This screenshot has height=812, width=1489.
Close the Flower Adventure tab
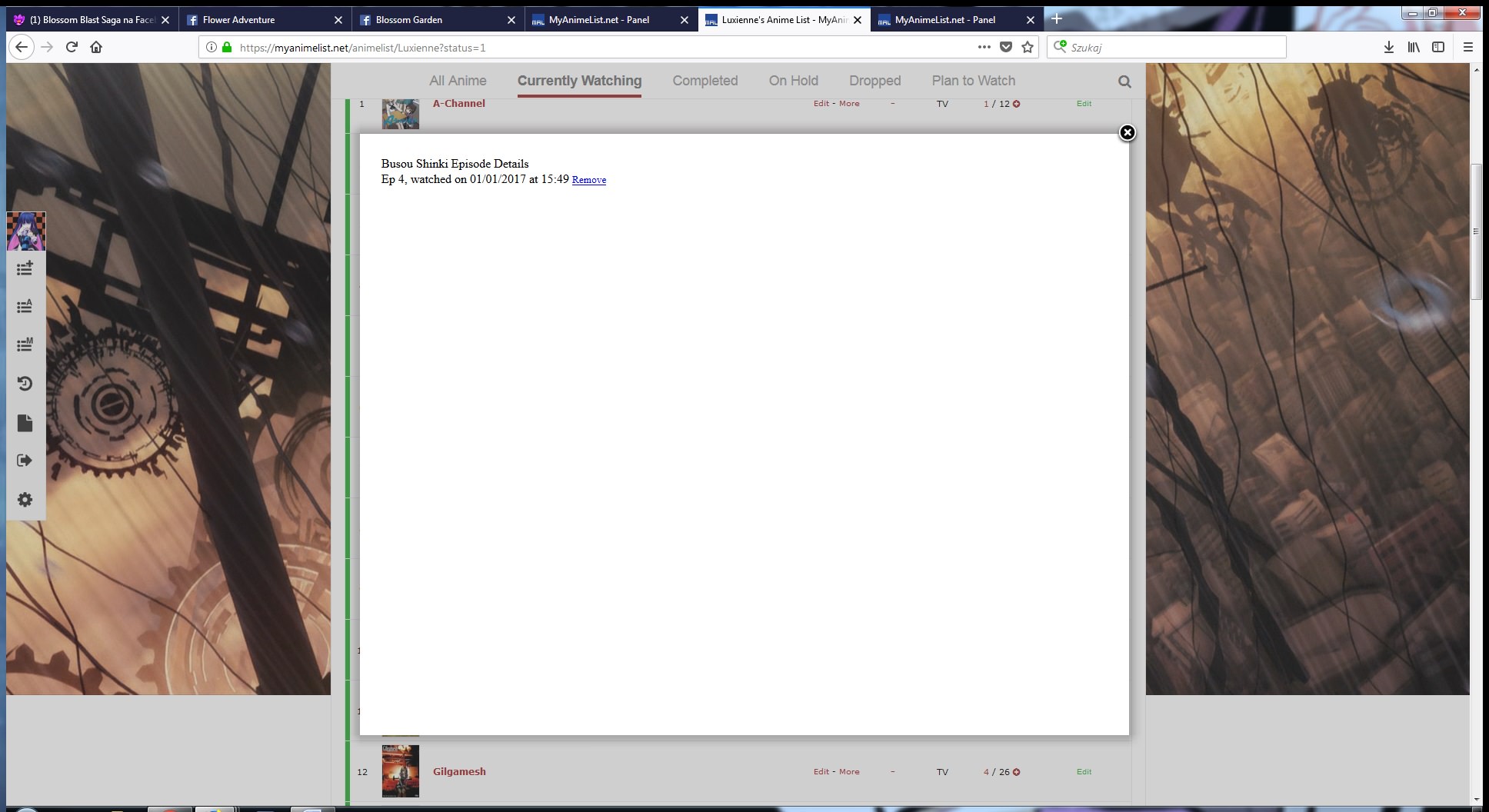338,20
